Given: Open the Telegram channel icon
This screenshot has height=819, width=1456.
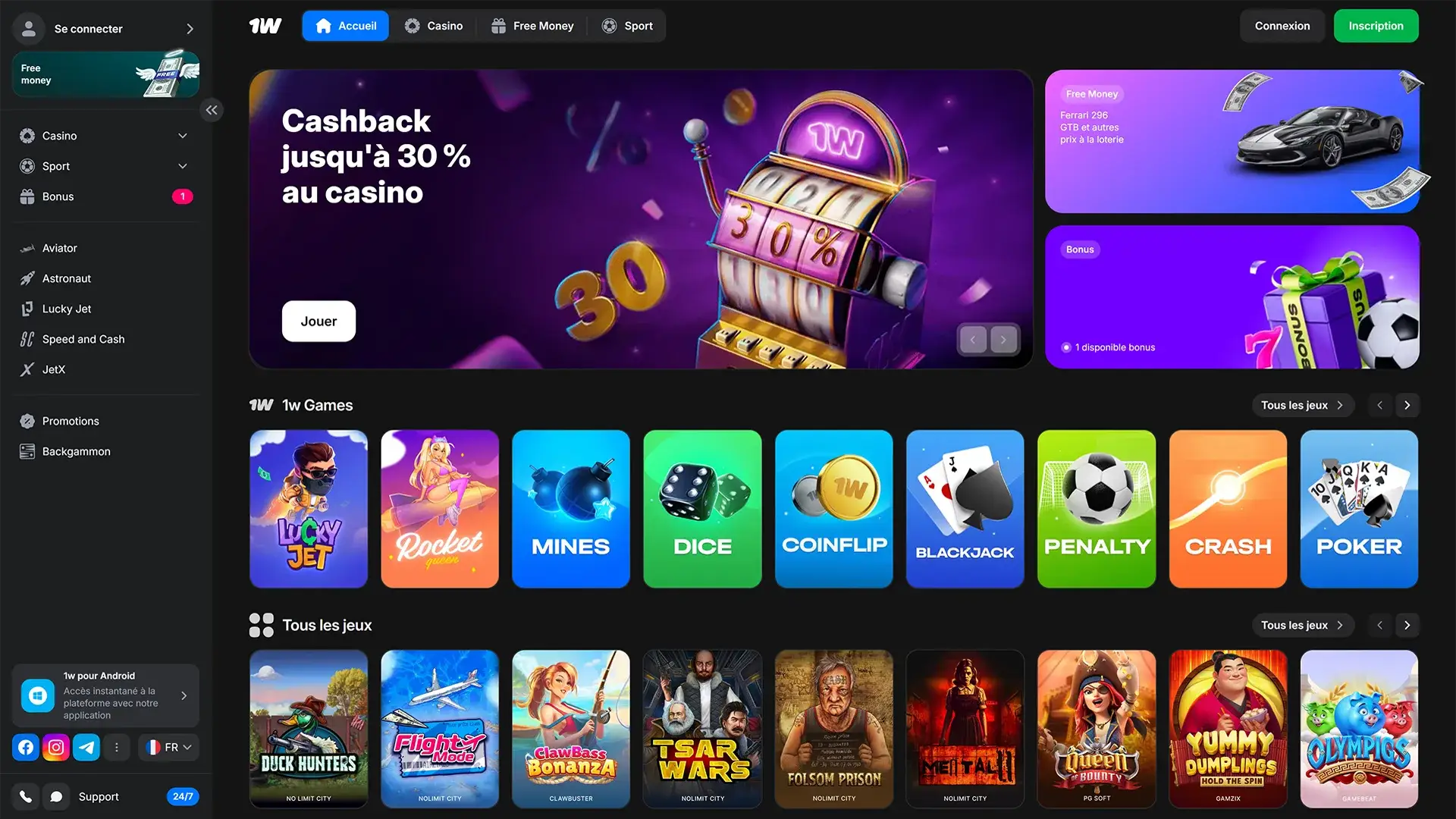Looking at the screenshot, I should point(86,747).
